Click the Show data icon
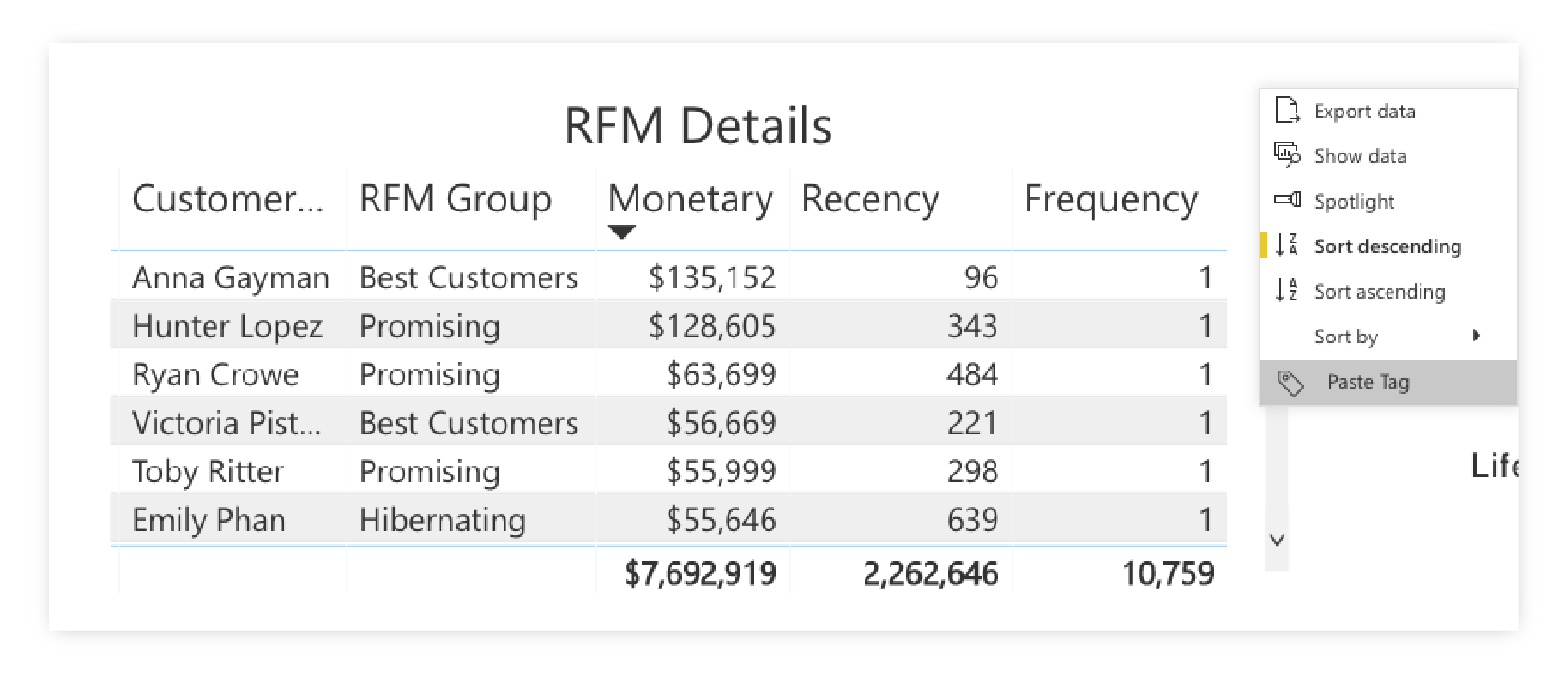 1288,155
